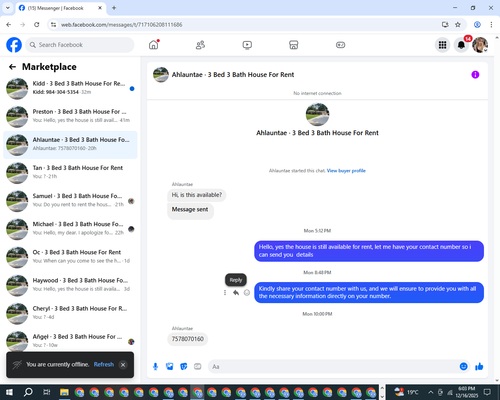
Task: Open Cheryl conversation
Action: [x=70, y=313]
